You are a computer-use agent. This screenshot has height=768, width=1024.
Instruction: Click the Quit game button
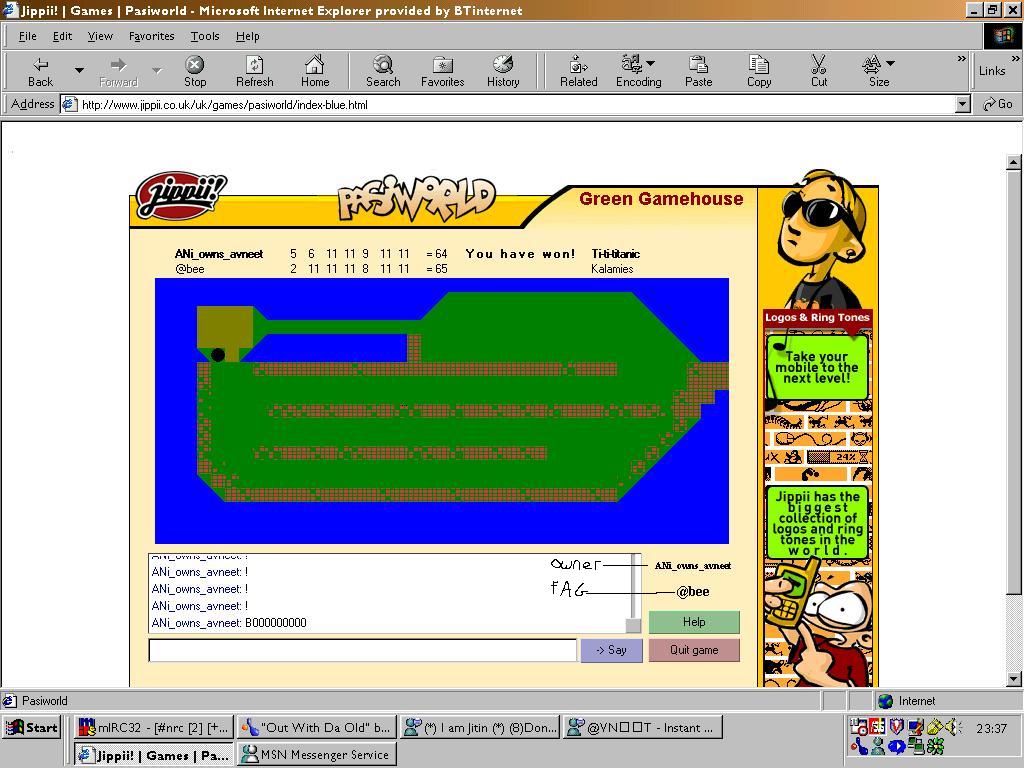click(x=694, y=650)
